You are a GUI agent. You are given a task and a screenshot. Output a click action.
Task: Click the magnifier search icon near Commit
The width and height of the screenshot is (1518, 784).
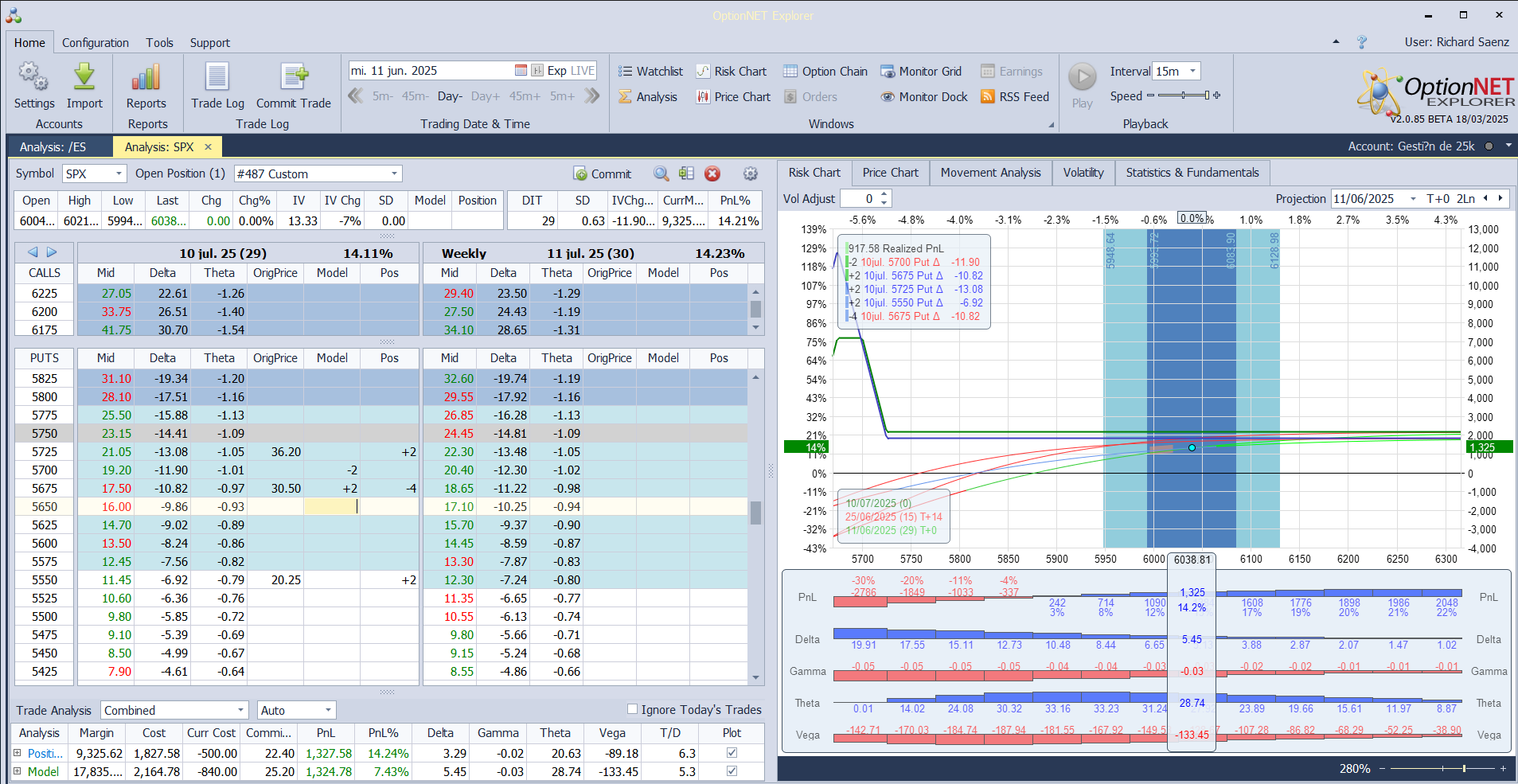click(x=661, y=174)
